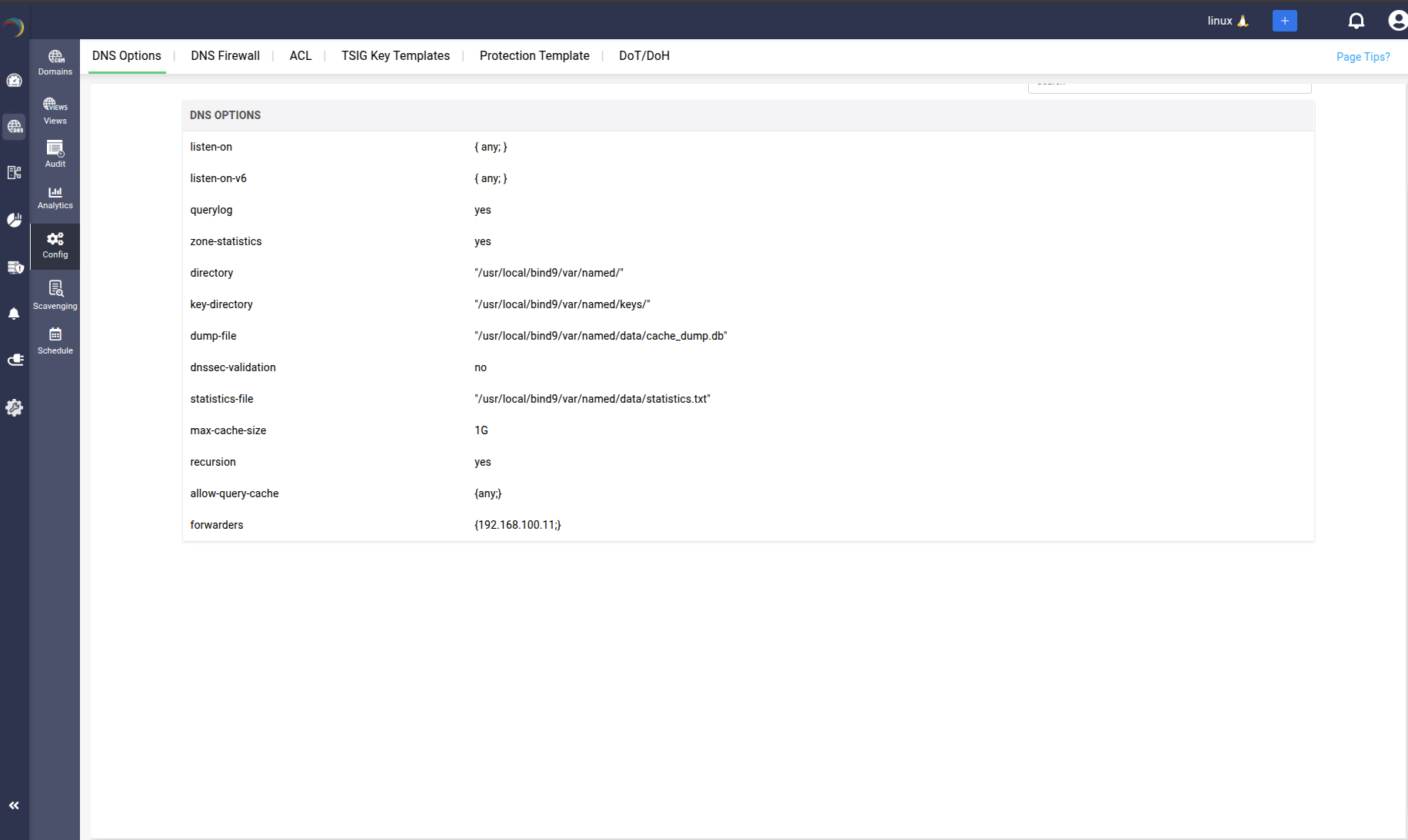Select the querylog option name
Viewport: 1408px width, 840px height.
[211, 211]
